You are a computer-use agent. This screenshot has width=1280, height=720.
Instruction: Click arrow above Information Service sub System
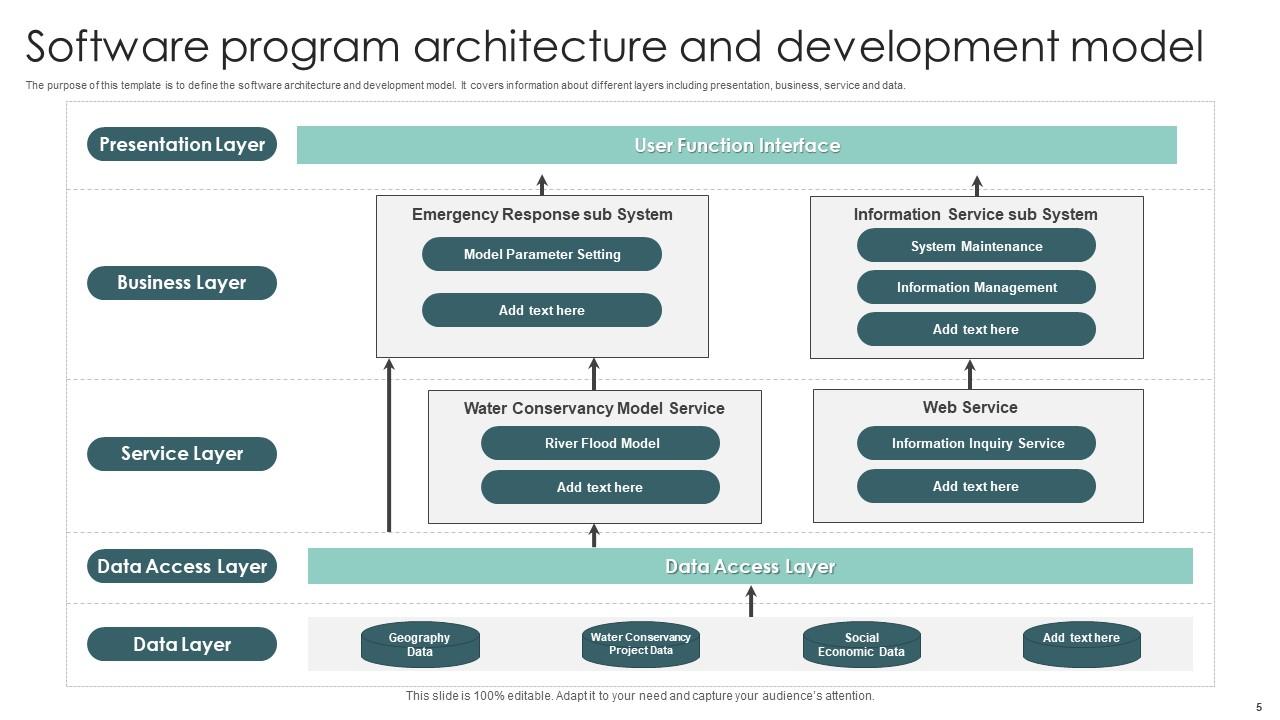click(977, 185)
